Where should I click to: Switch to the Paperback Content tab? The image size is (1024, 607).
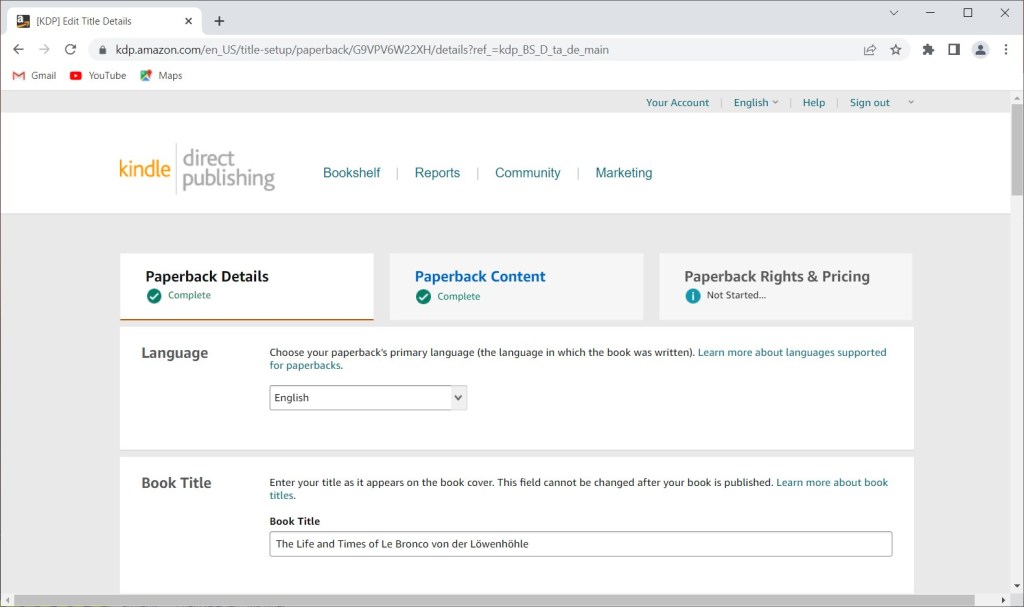click(480, 276)
